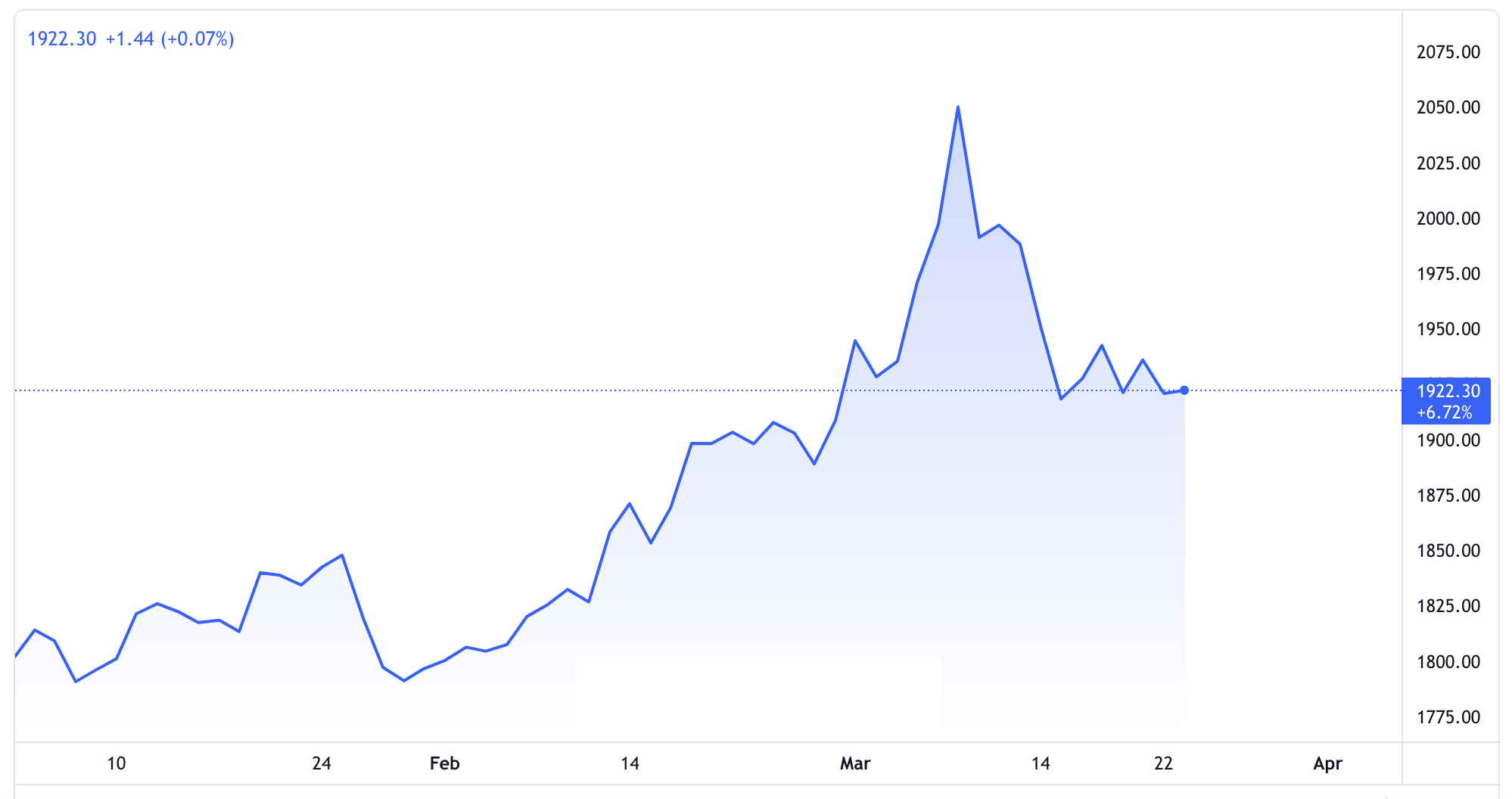1512x799 pixels.
Task: Click the peak of the chart near 2050
Action: [x=959, y=108]
